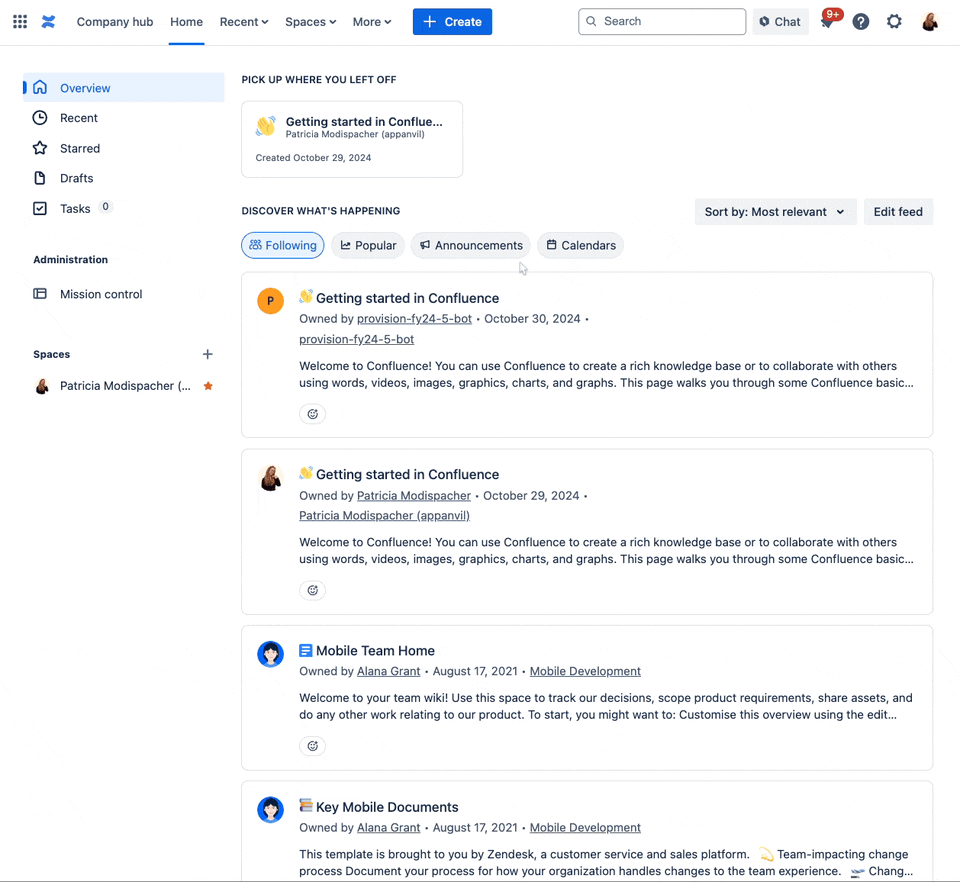960x882 pixels.
Task: Enable the Announcements feed filter
Action: 470,245
